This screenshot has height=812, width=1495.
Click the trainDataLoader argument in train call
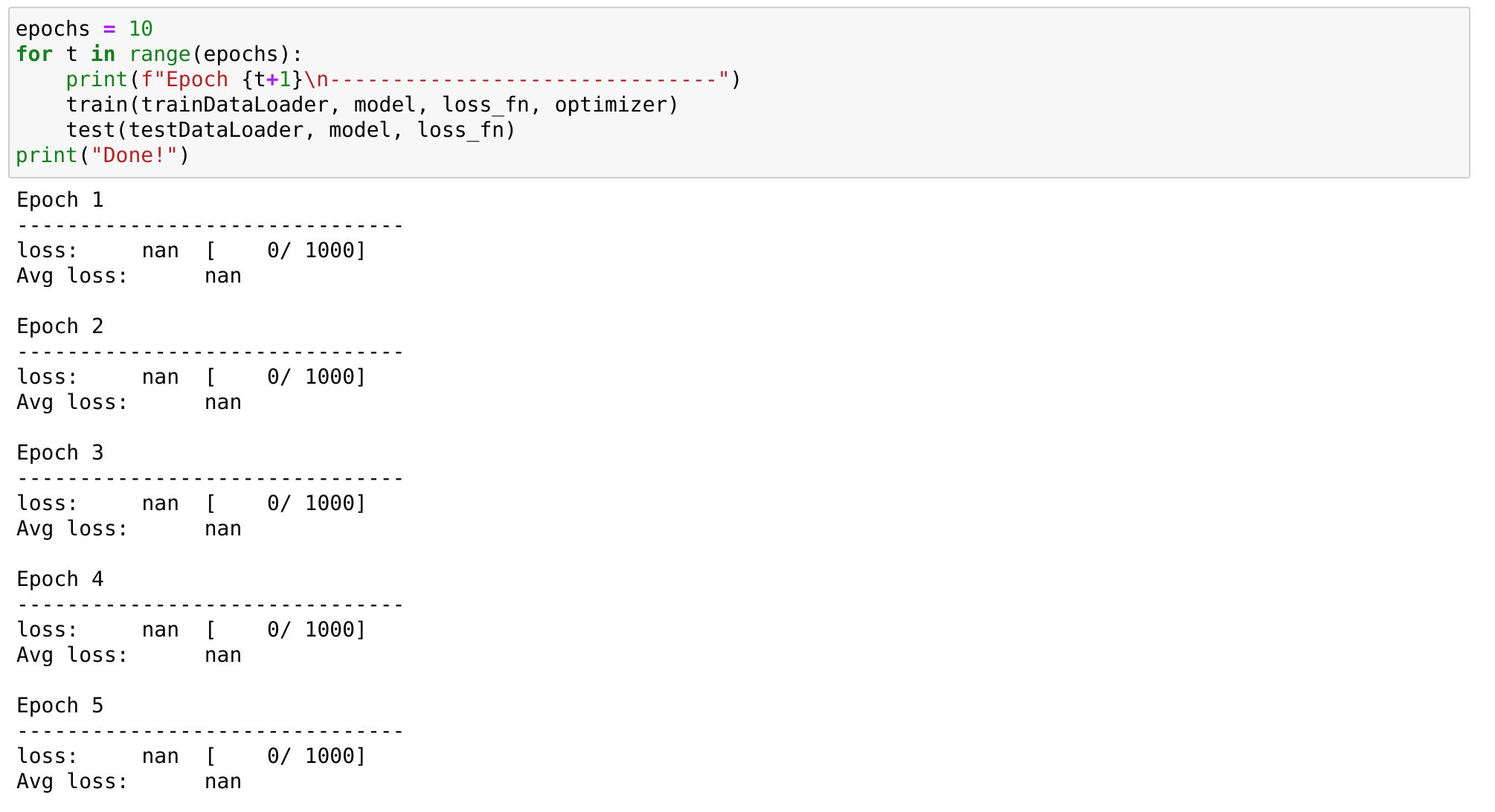tap(234, 105)
